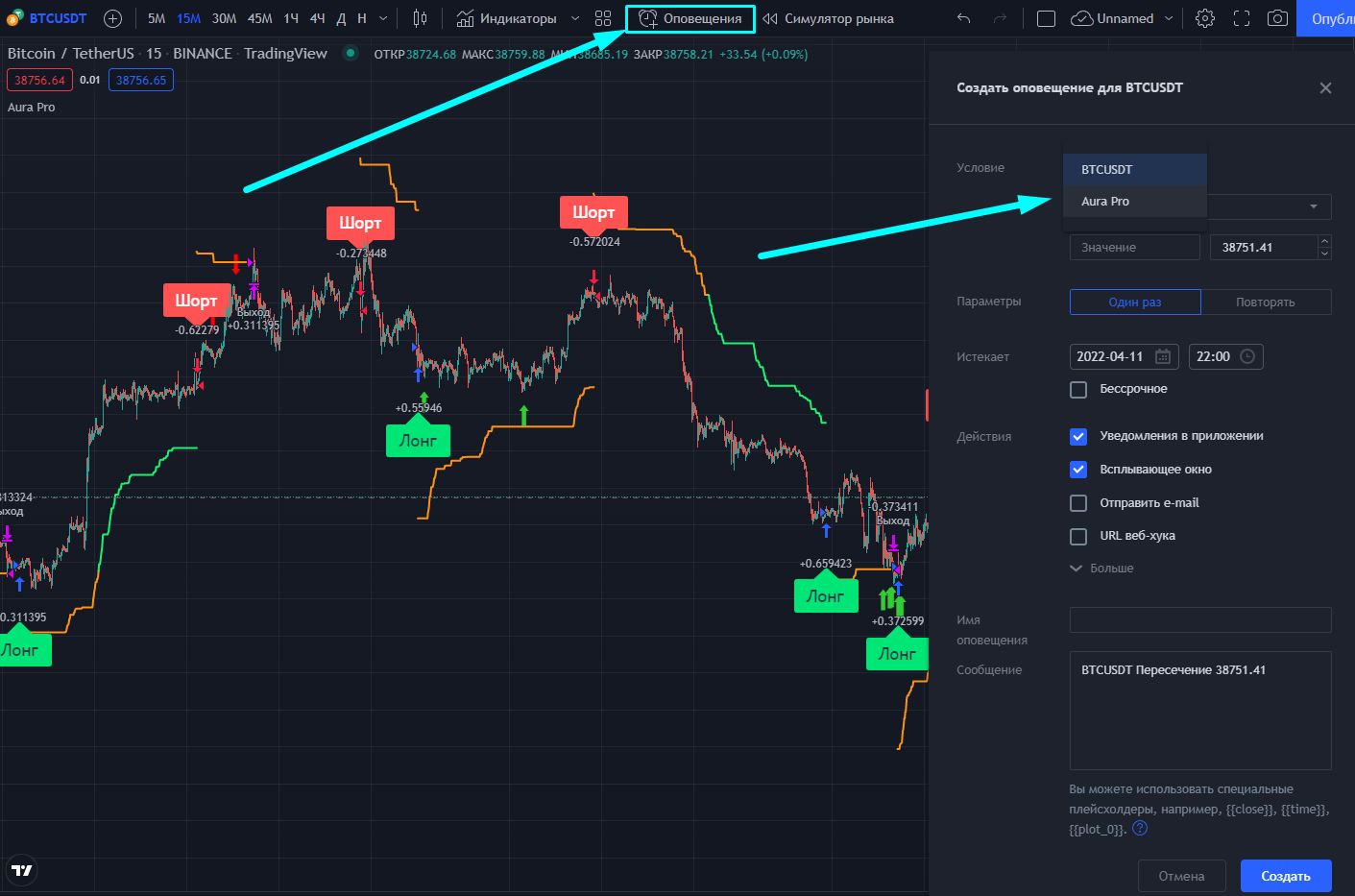The image size is (1355, 896).
Task: Open placeholders help question mark icon
Action: 1140,828
